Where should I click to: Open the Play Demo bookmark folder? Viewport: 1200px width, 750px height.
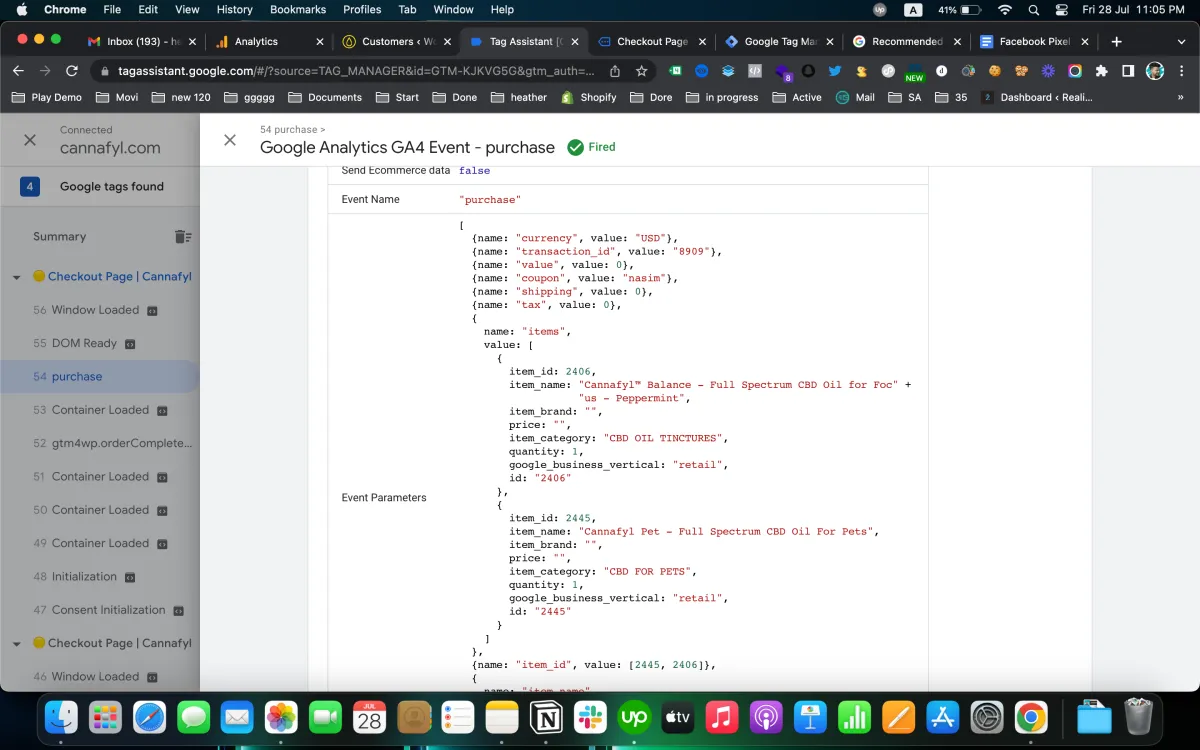(x=47, y=97)
